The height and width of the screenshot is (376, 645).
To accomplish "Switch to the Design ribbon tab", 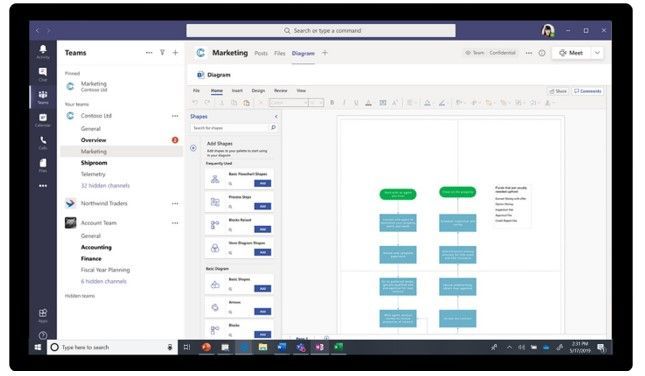I will (258, 91).
